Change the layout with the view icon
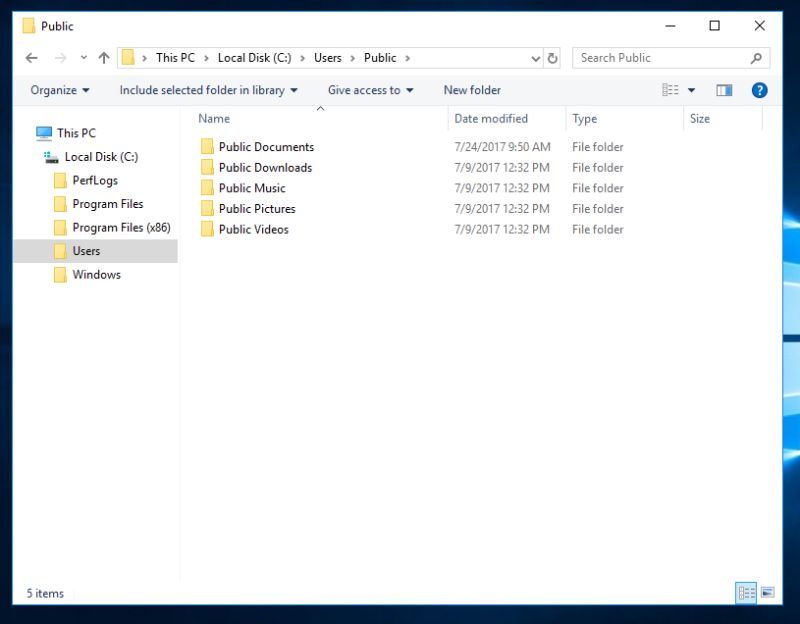 point(671,89)
